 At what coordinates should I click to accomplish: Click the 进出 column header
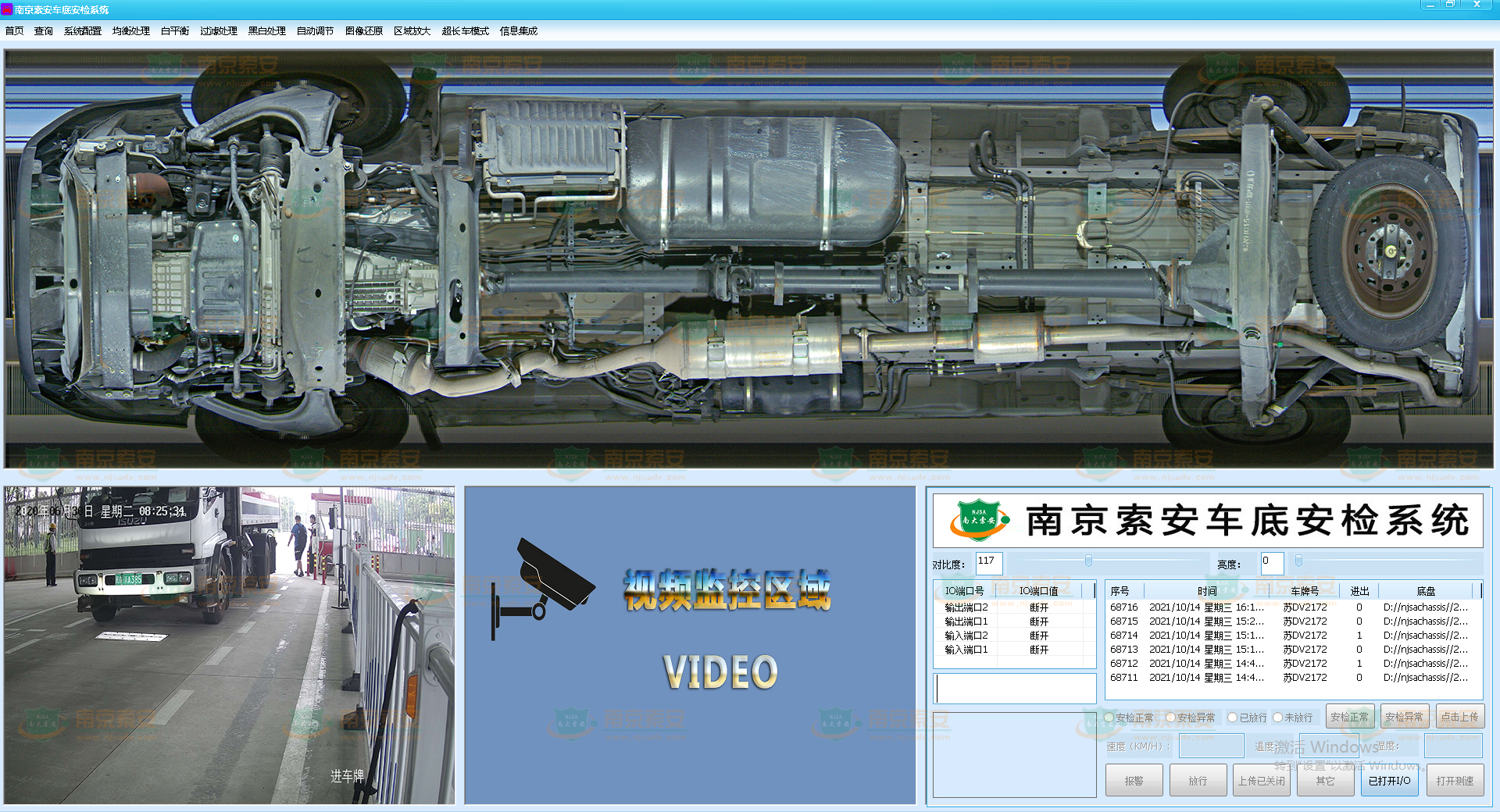click(x=1359, y=591)
